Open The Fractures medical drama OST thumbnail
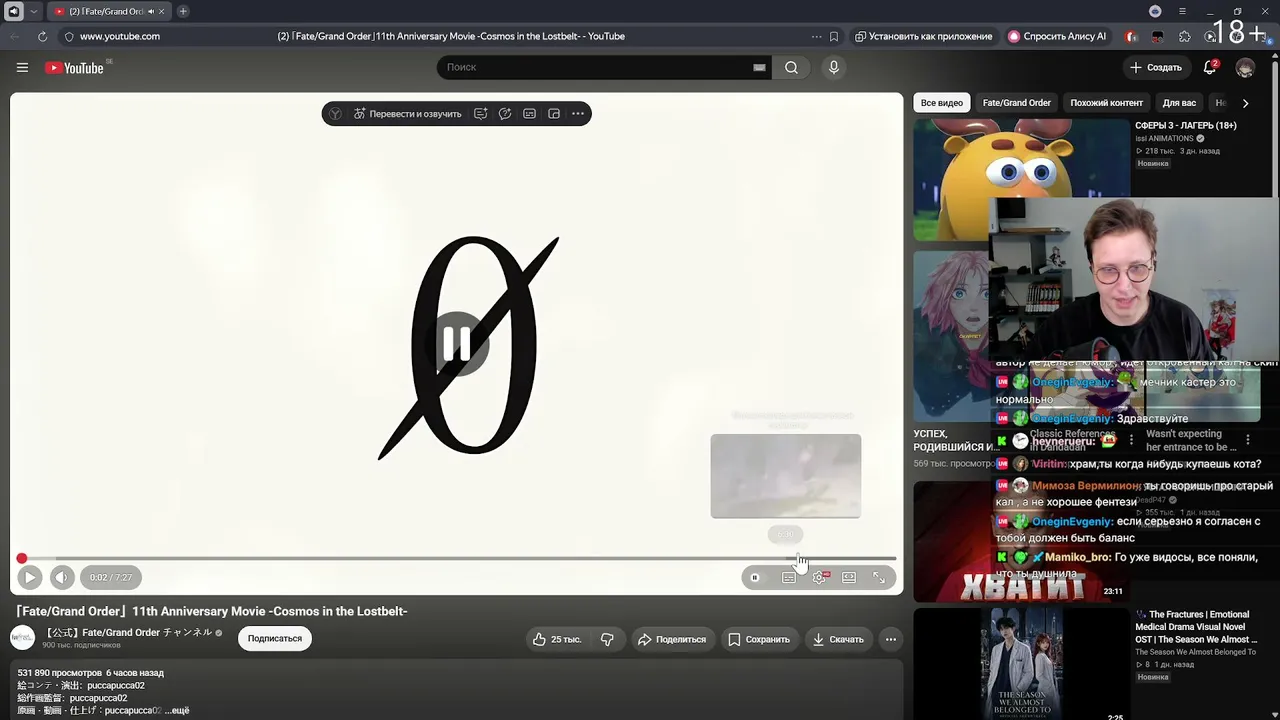The image size is (1280, 720). (x=1021, y=664)
